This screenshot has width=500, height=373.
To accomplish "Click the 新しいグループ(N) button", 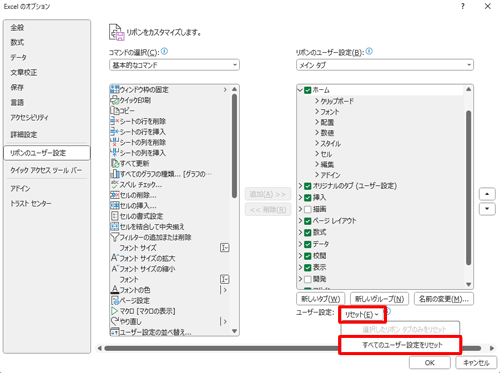I will (379, 299).
